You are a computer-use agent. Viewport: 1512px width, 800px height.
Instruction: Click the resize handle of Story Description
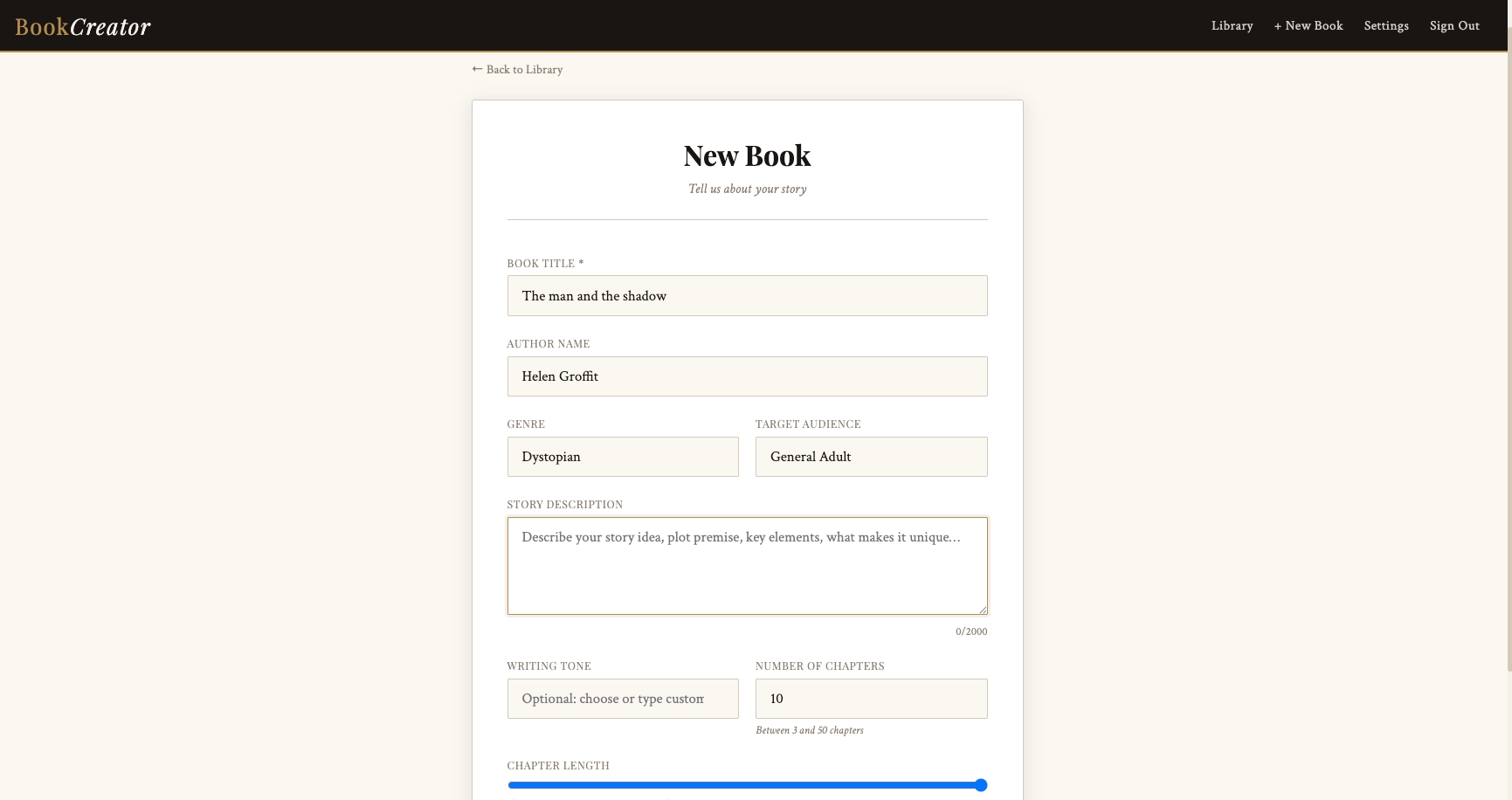point(984,608)
